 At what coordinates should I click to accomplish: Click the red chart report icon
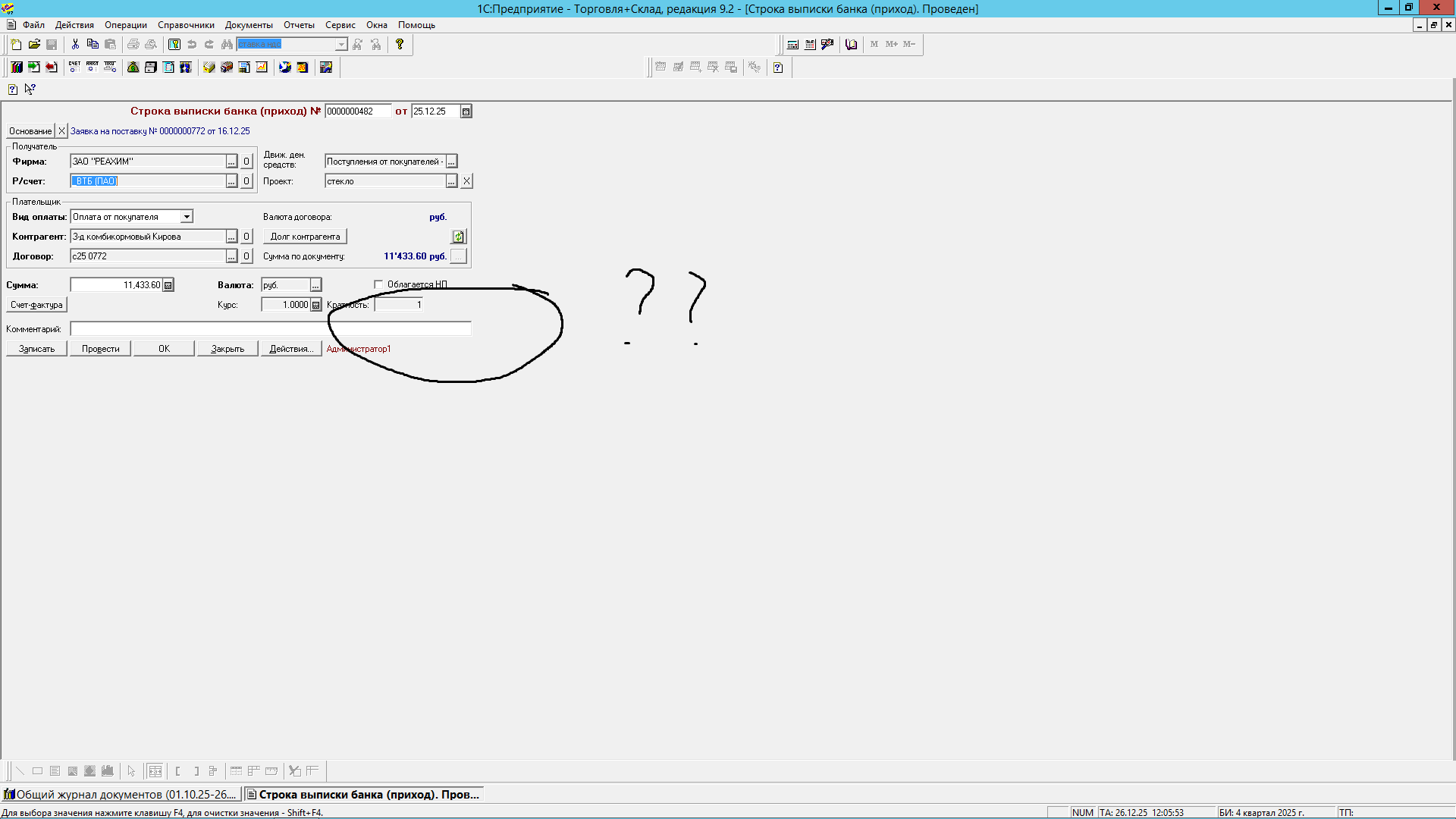click(x=262, y=67)
